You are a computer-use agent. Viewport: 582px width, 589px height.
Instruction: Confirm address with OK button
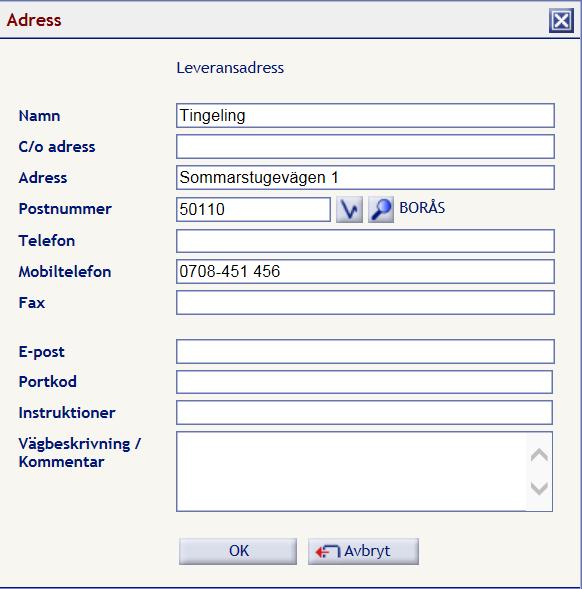(238, 551)
